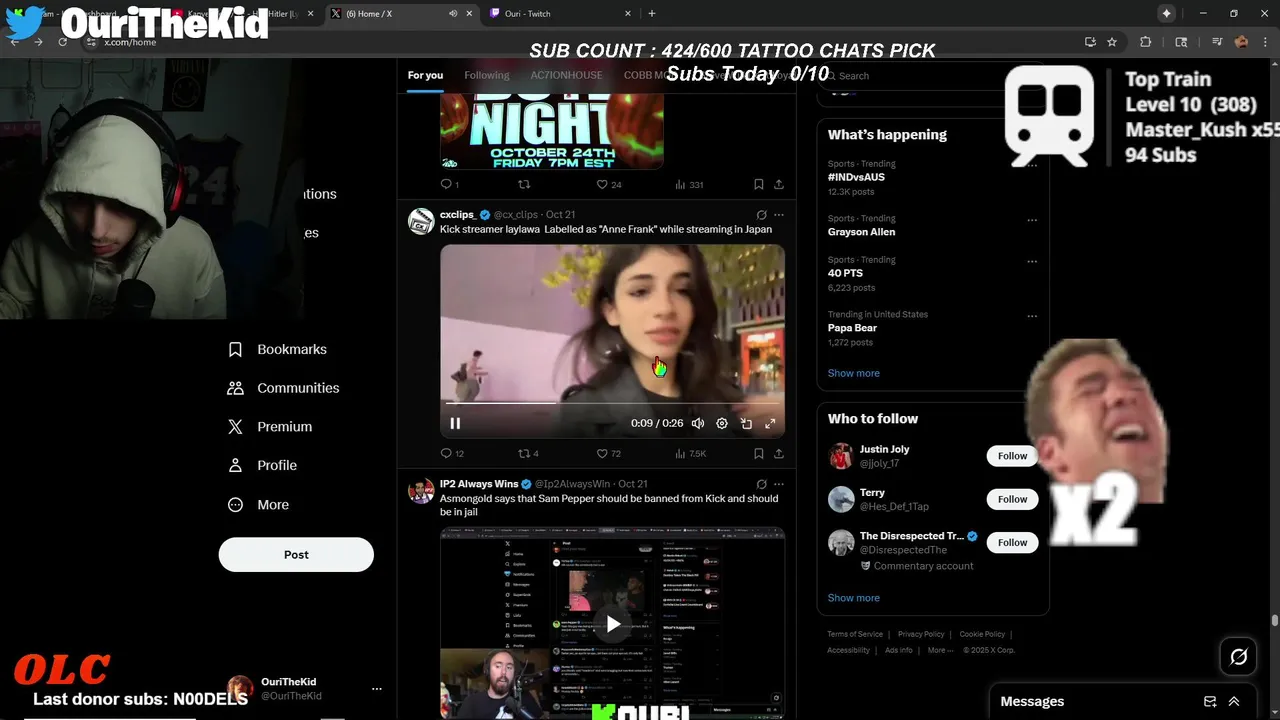Bookmark this page with the star icon
The width and height of the screenshot is (1280, 720).
pyautogui.click(x=1112, y=42)
